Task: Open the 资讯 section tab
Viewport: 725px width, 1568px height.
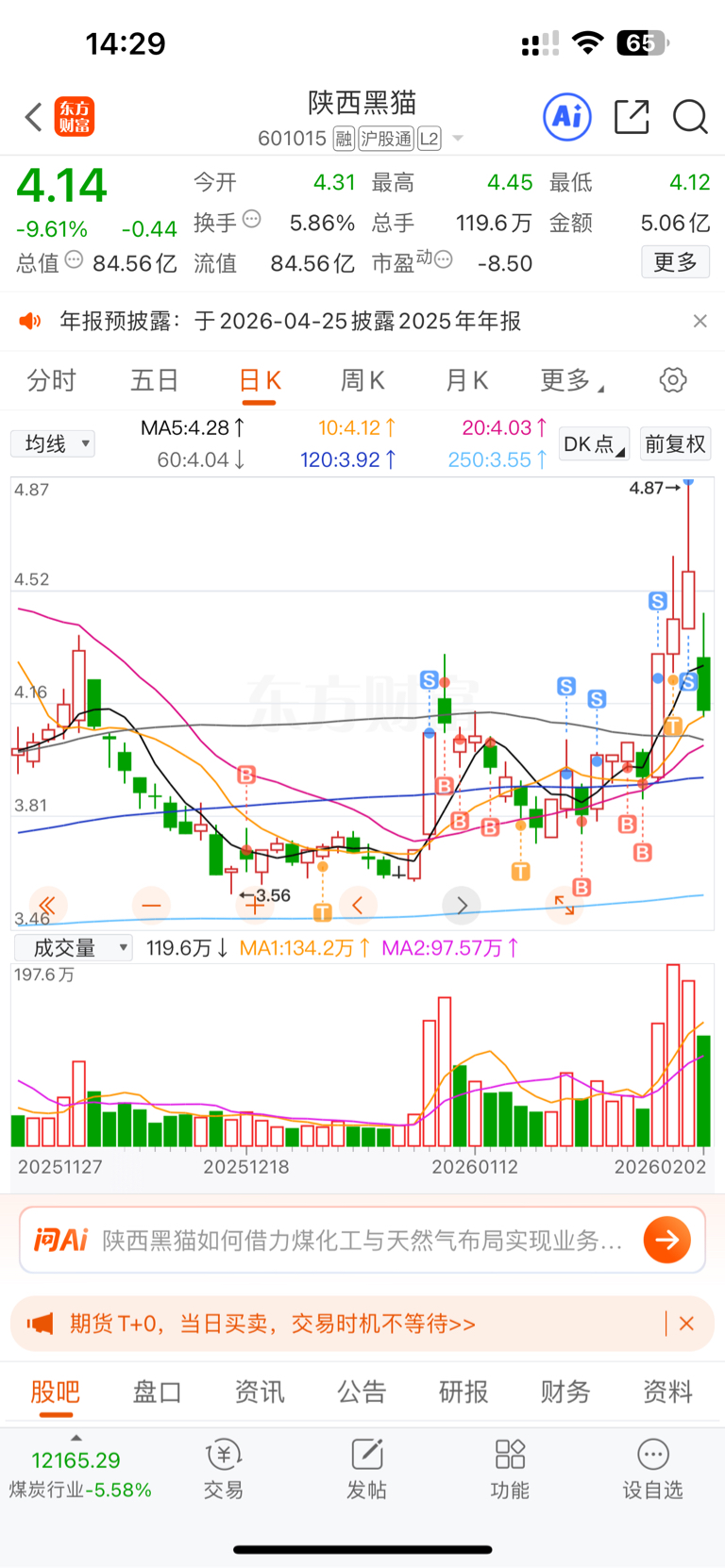Action: pyautogui.click(x=260, y=1392)
